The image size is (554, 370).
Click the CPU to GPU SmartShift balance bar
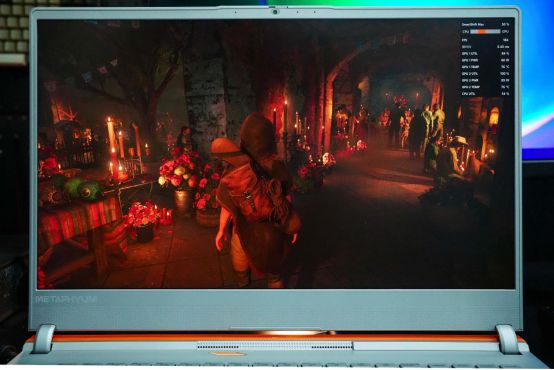pos(485,31)
